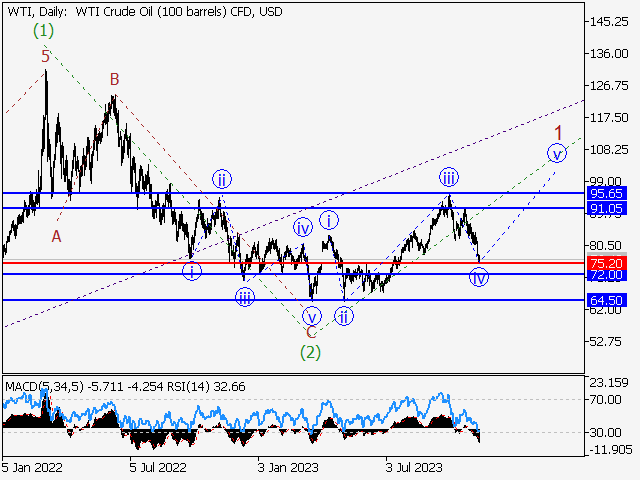Click the dark red 1 wave label
640x480 pixels.
click(x=558, y=133)
